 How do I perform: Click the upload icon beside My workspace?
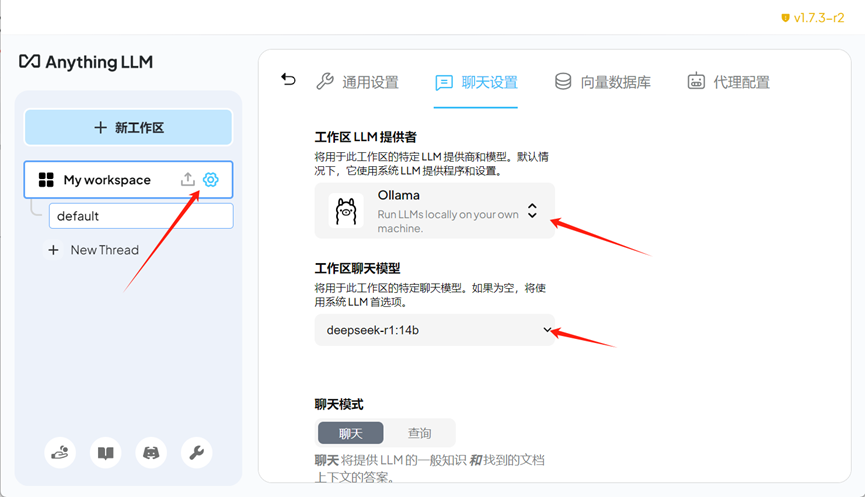tap(188, 179)
